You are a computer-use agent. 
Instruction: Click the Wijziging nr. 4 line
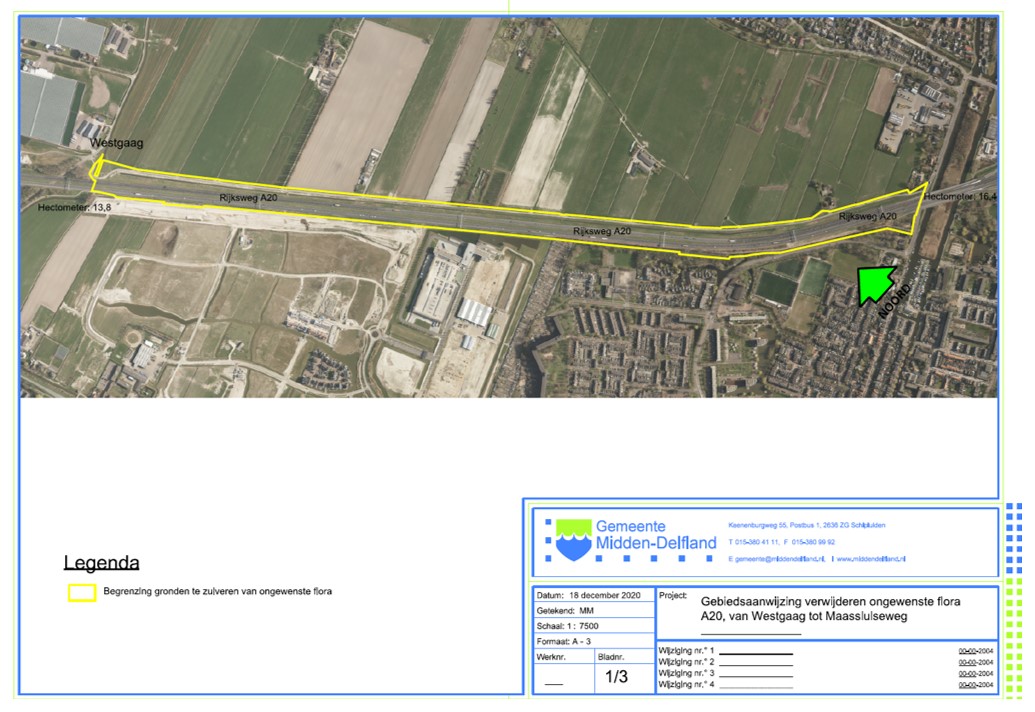coord(726,685)
